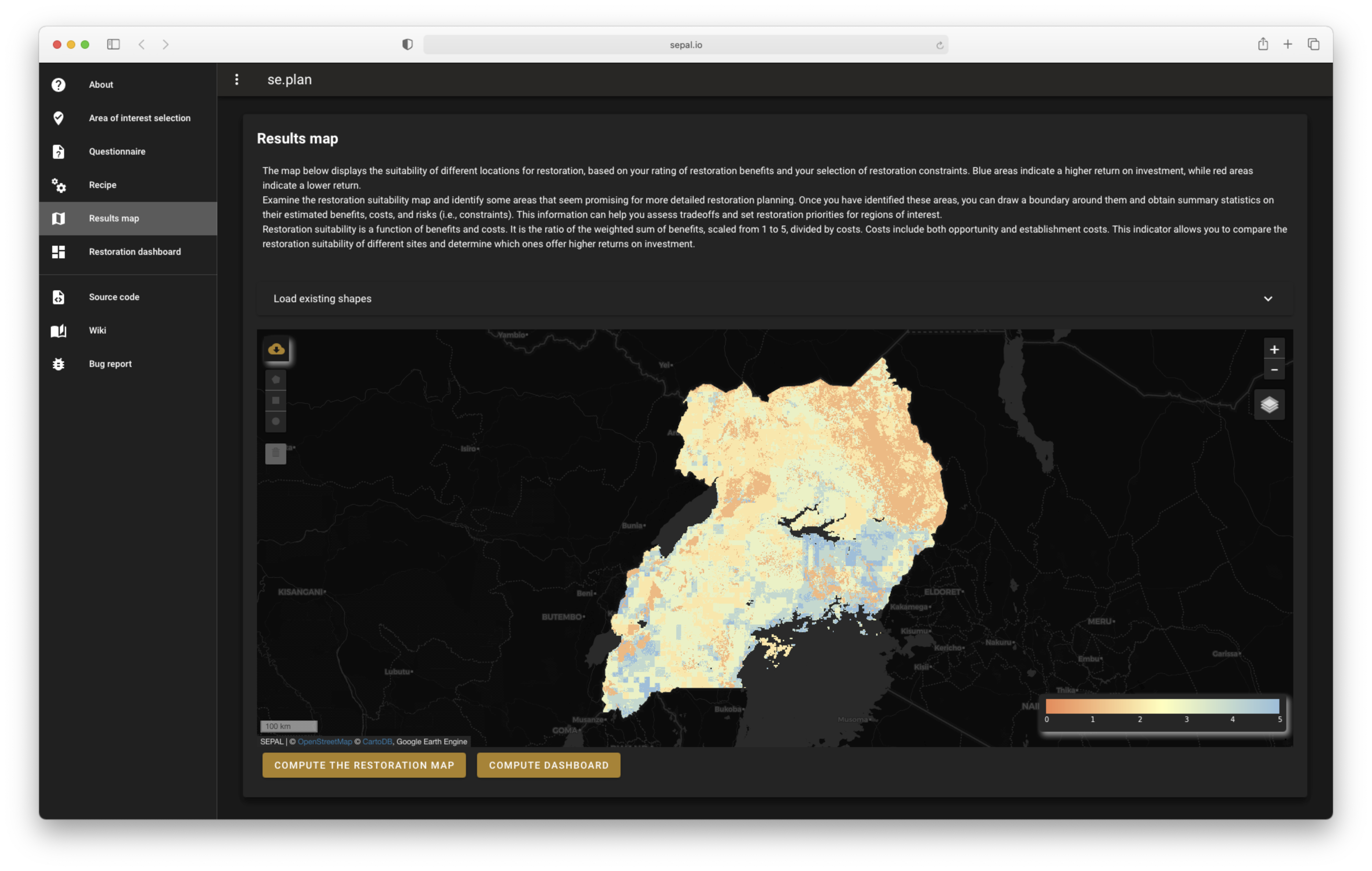Viewport: 1372px width, 871px height.
Task: Click the cloud download icon on map
Action: 276,349
